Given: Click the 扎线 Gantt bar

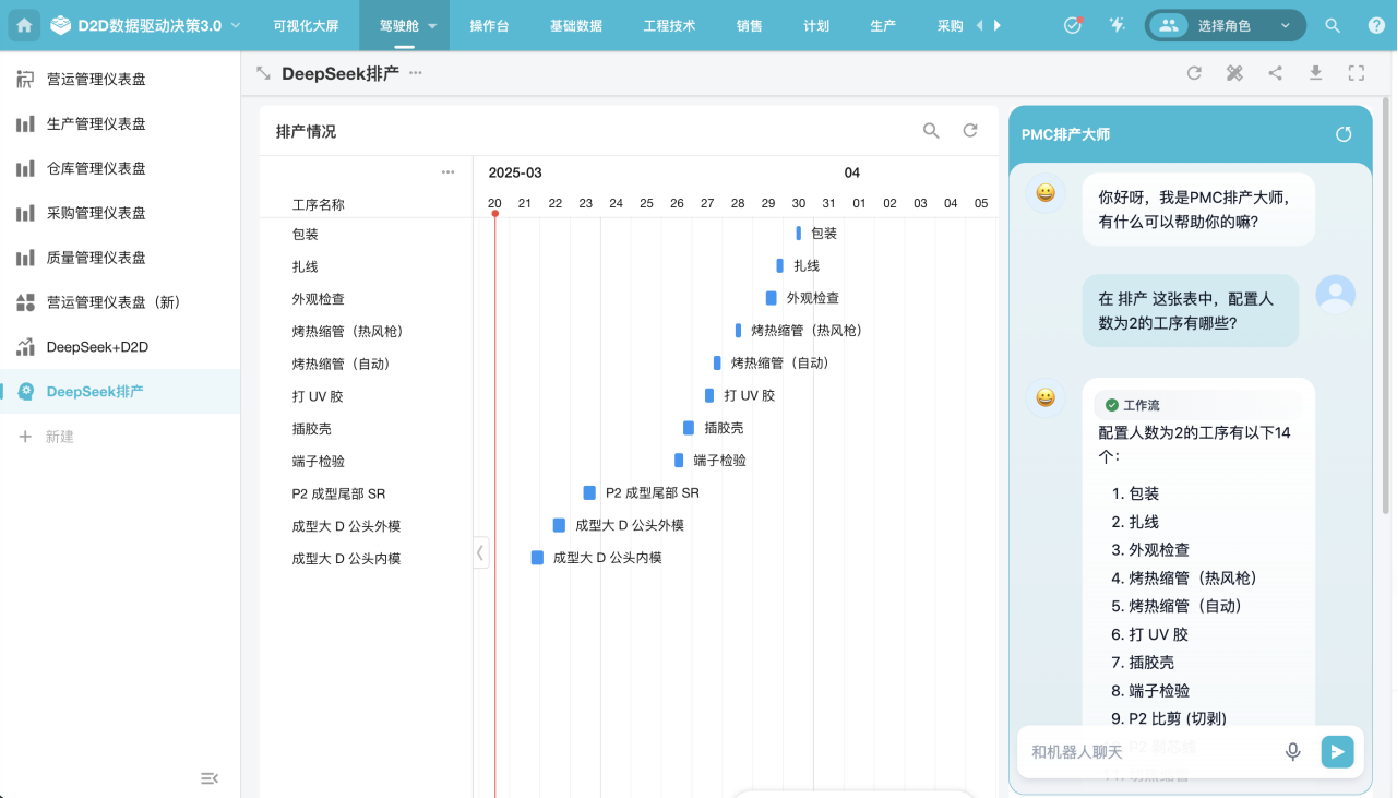Looking at the screenshot, I should tap(780, 266).
